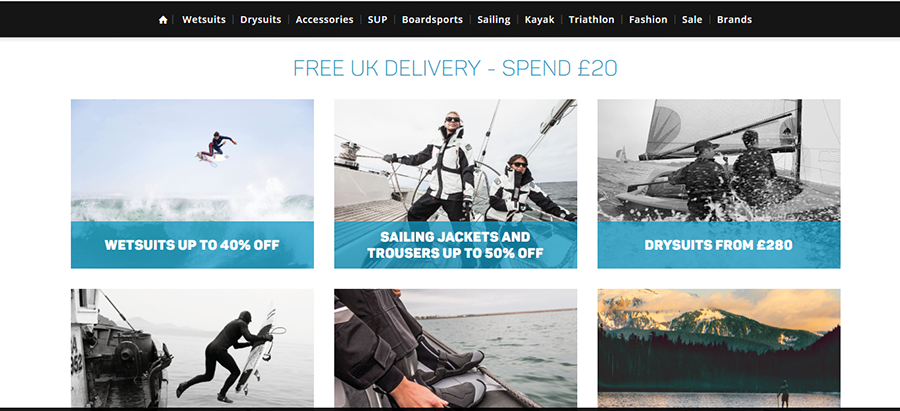Open the surfer jumping wave image
Viewport: 900px width, 411px height.
coord(192,161)
